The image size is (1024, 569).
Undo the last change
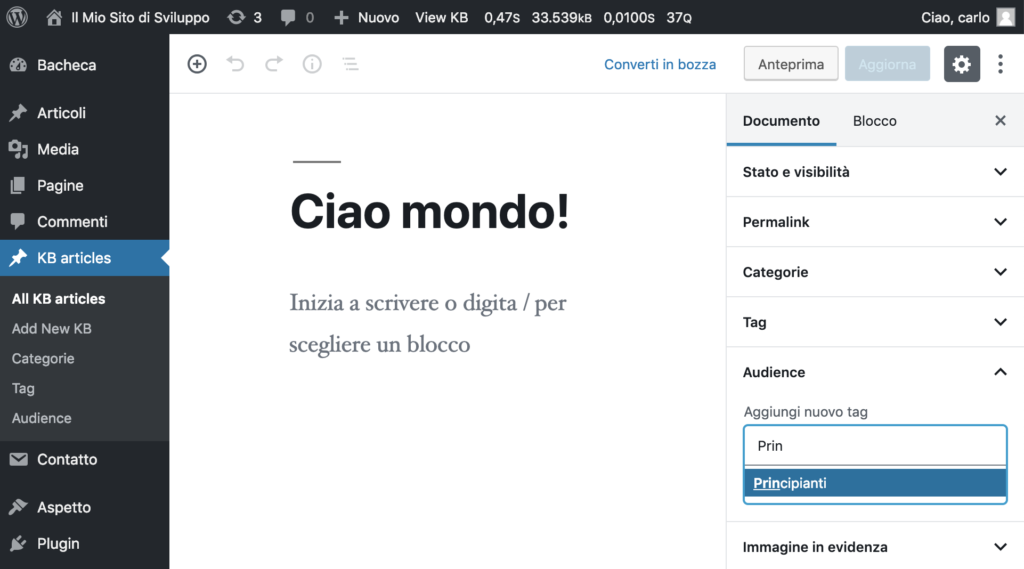point(235,64)
